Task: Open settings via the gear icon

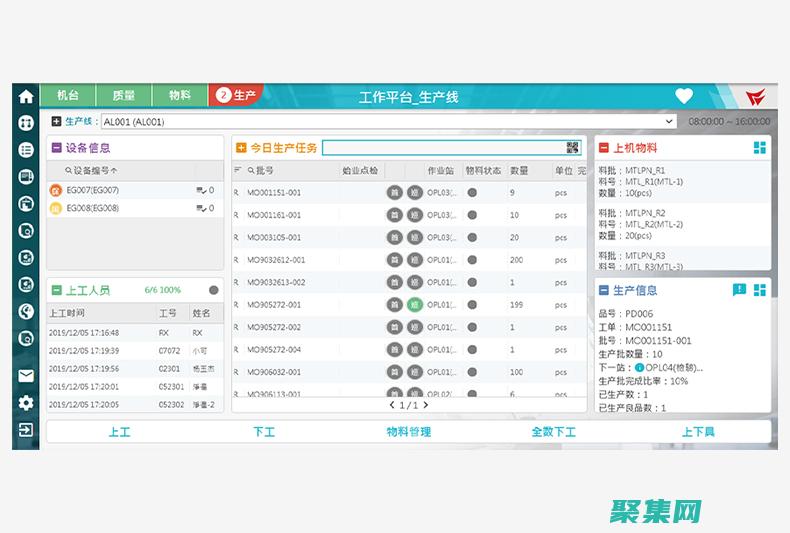Action: (x=26, y=403)
